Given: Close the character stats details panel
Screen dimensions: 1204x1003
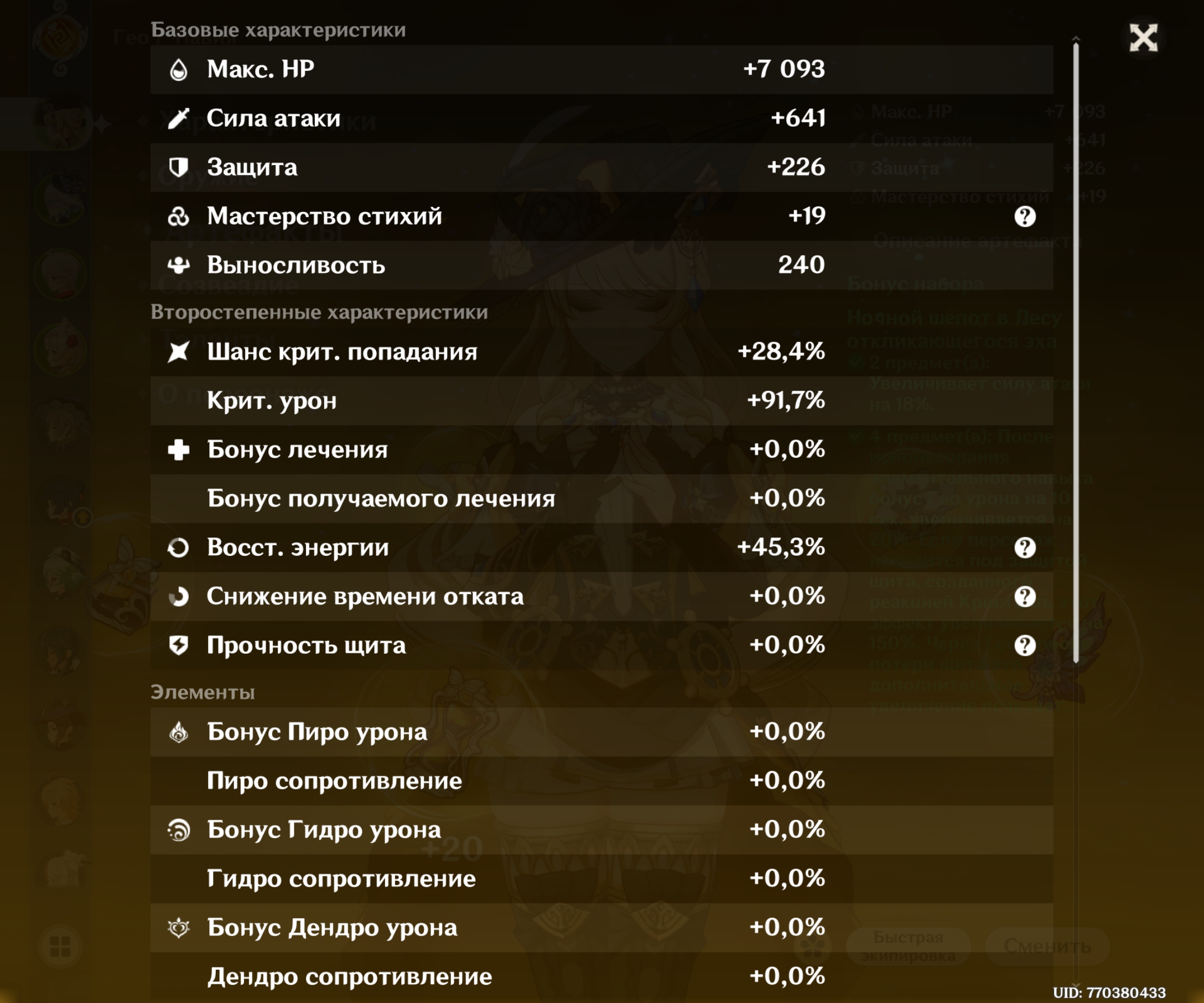Looking at the screenshot, I should pos(1143,38).
